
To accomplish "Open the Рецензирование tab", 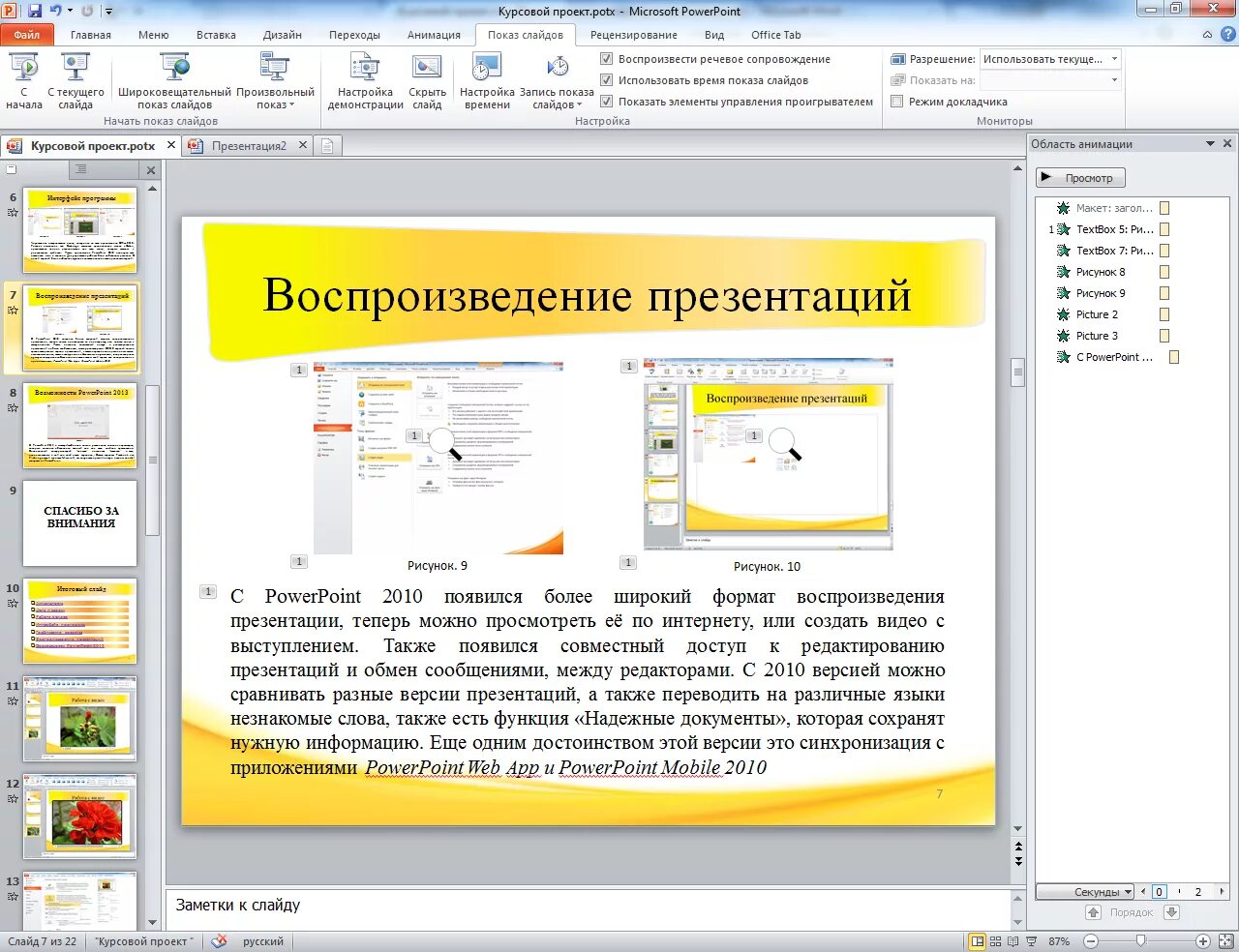I will (634, 35).
